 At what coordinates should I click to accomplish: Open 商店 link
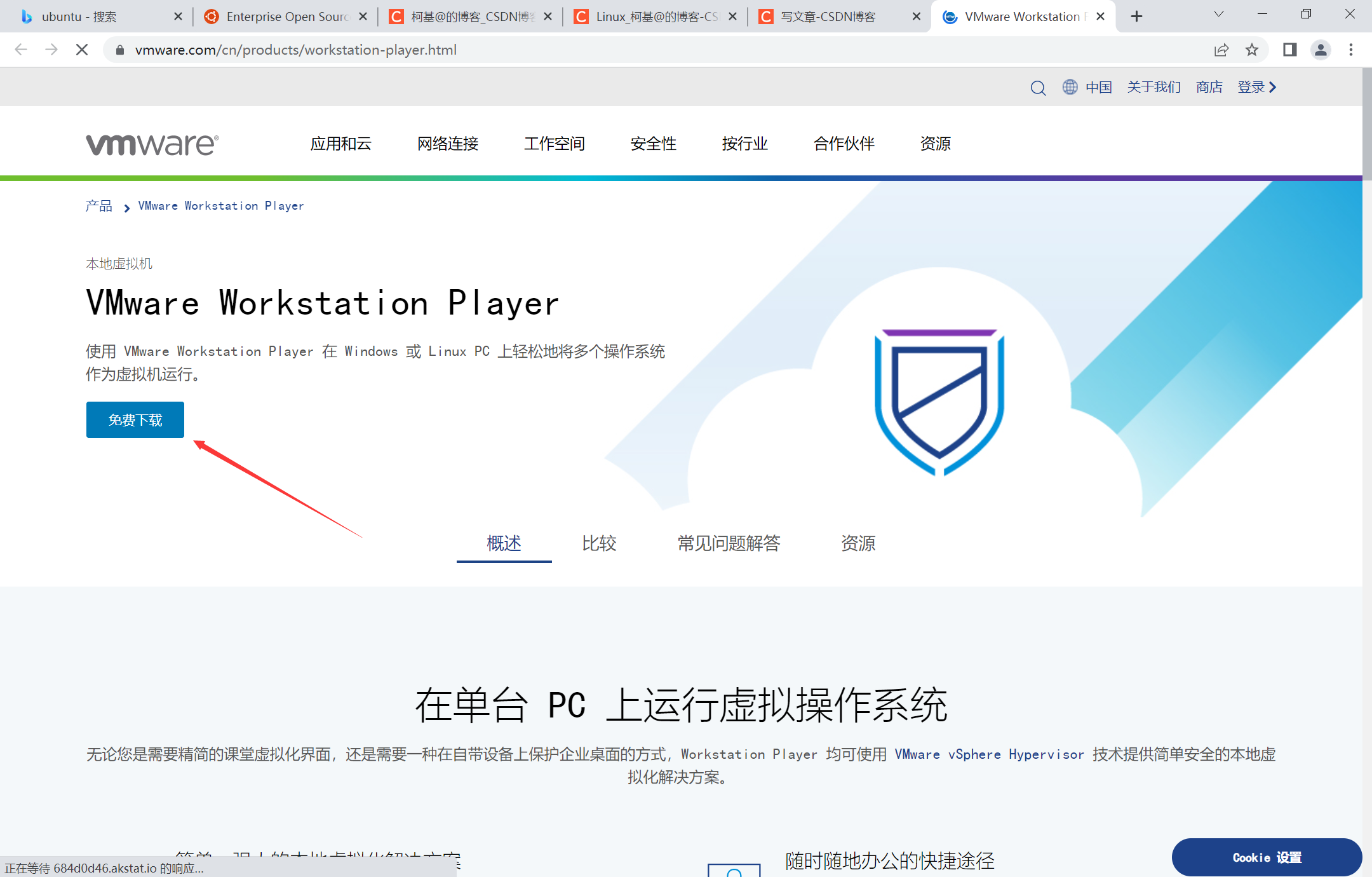click(x=1209, y=87)
